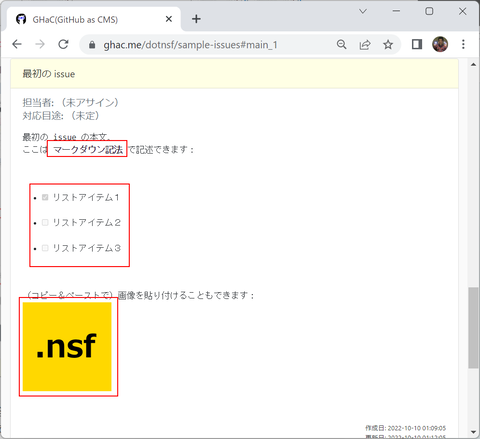Bookmark this page with the star icon
The width and height of the screenshot is (480, 439).
click(x=388, y=44)
